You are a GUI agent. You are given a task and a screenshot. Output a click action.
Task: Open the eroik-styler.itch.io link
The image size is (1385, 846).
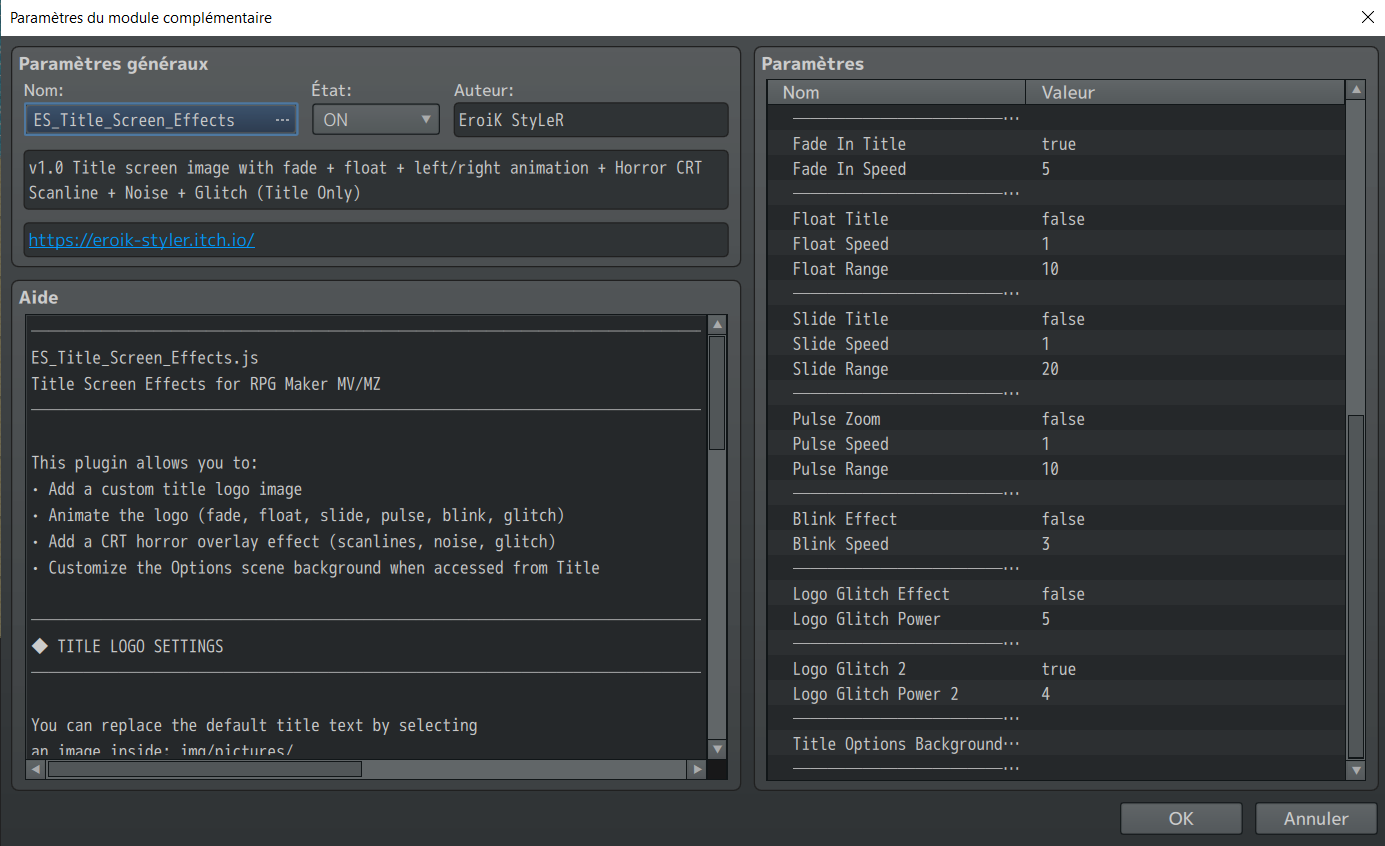(142, 240)
